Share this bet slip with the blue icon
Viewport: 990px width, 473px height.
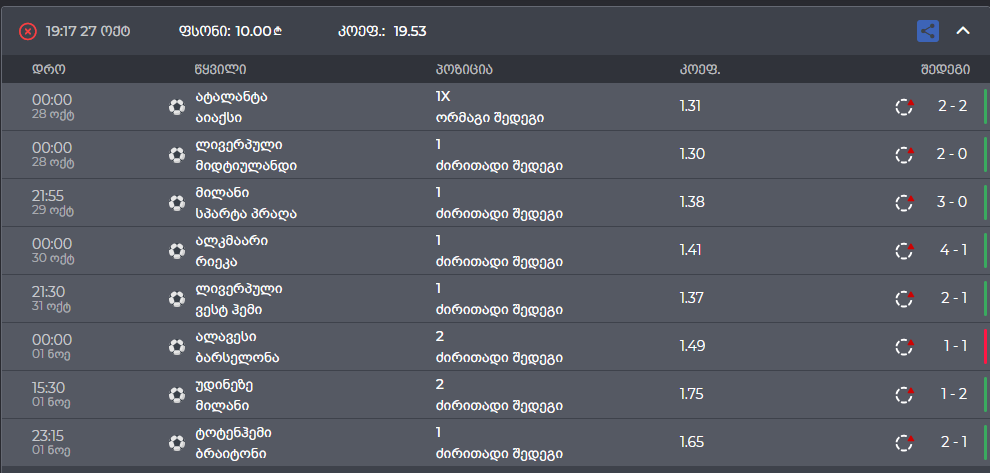pos(928,31)
